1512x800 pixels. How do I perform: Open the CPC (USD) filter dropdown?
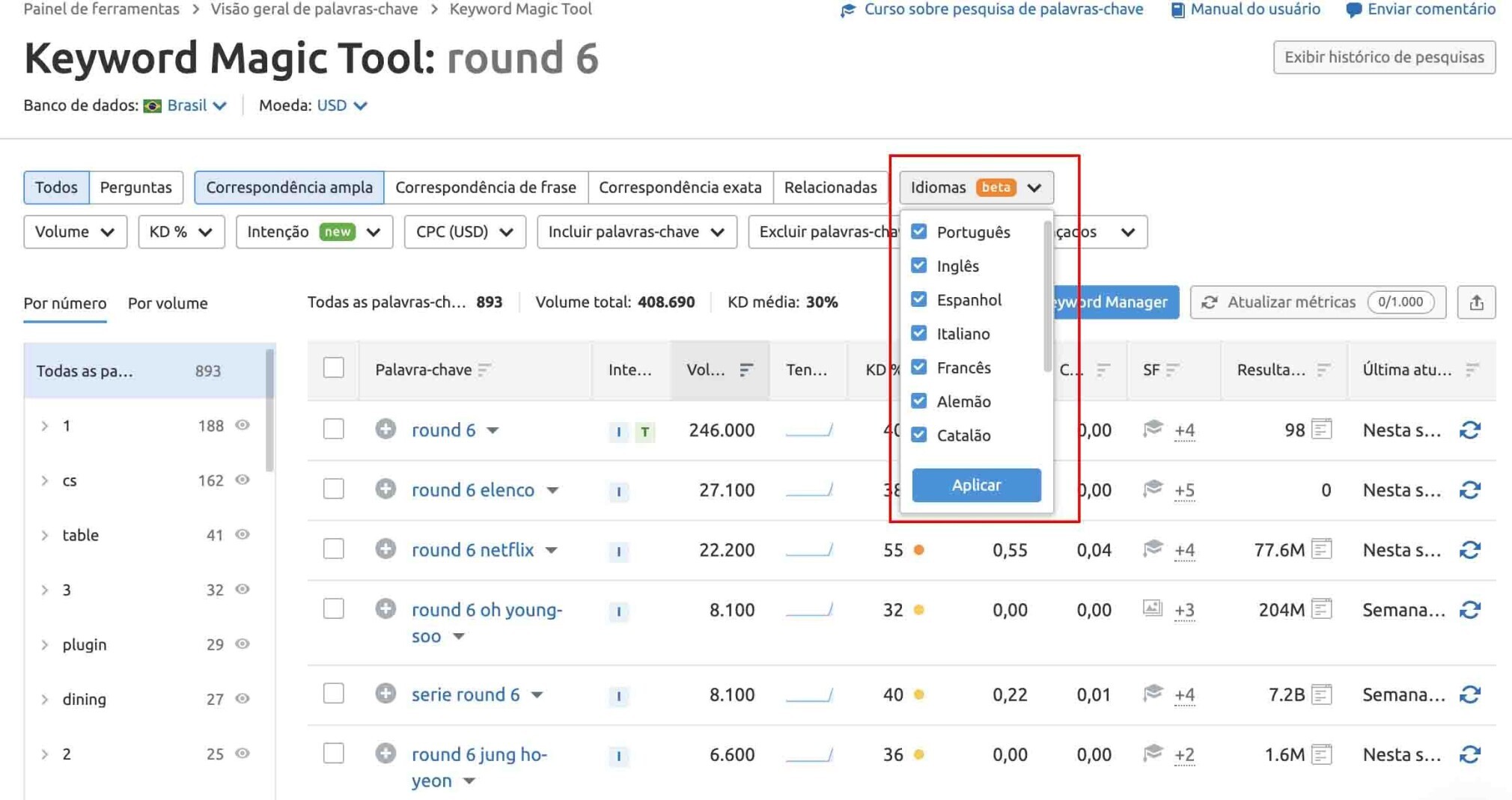click(465, 232)
